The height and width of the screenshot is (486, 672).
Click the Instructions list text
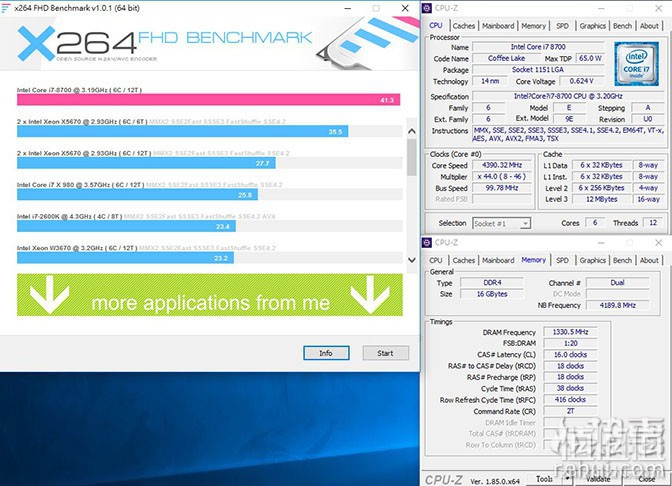[568, 134]
